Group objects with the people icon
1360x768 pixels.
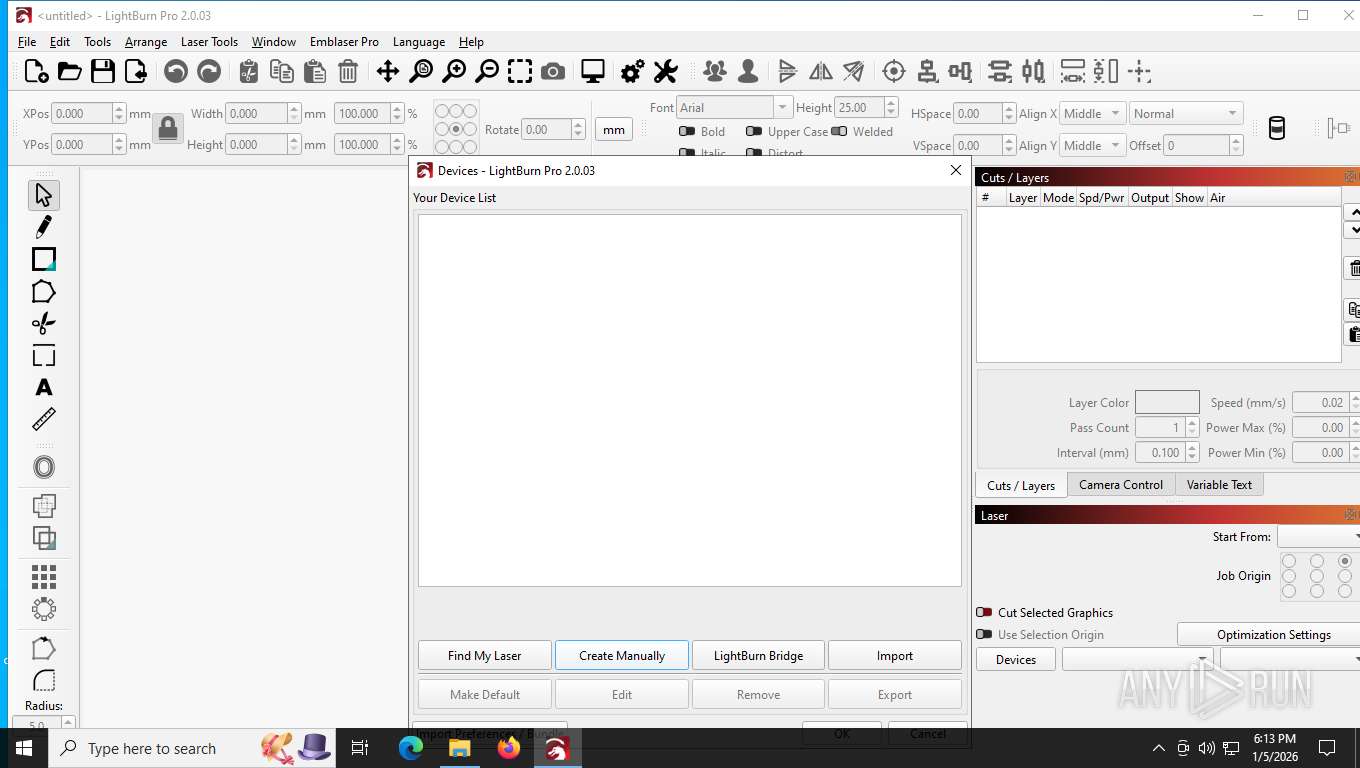(715, 71)
